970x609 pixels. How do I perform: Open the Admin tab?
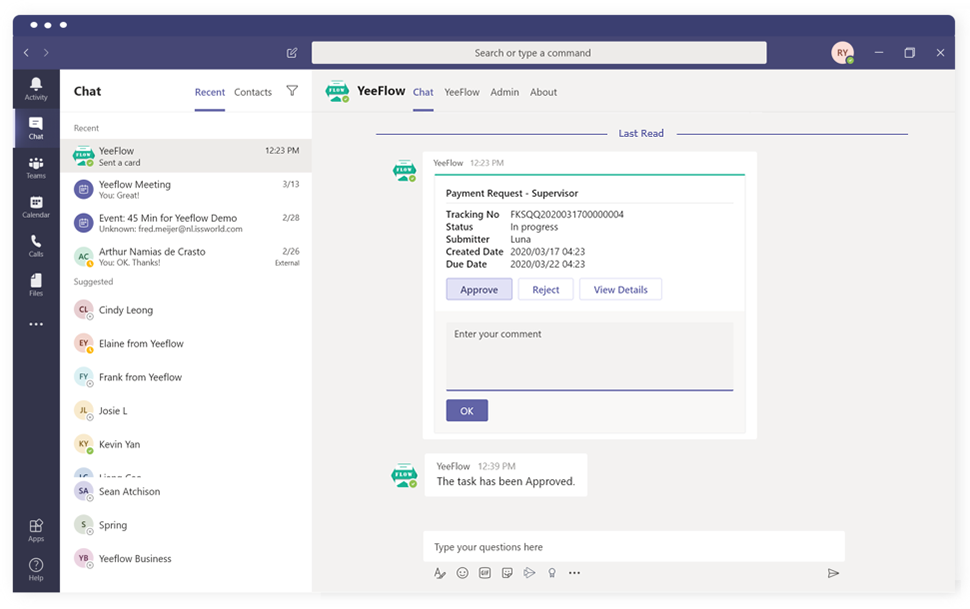(x=505, y=92)
